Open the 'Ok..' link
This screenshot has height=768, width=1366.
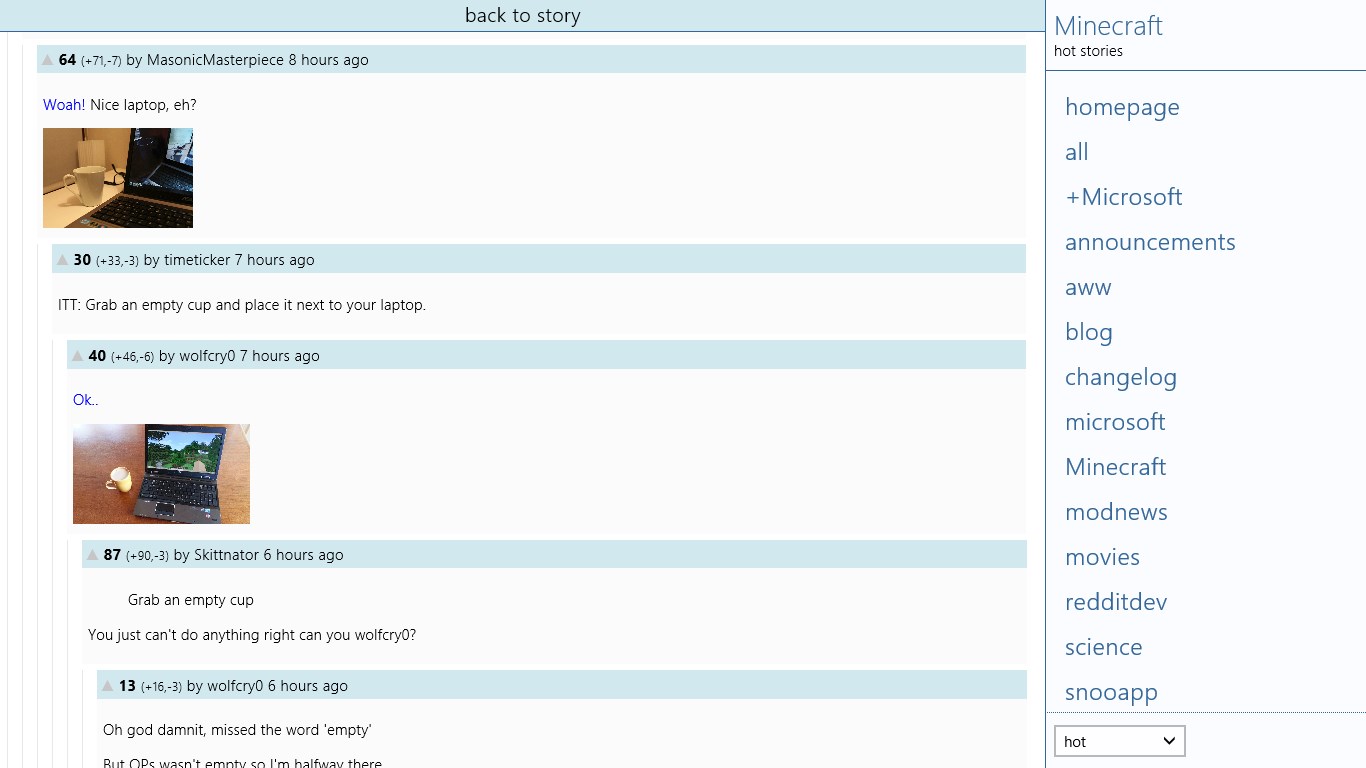[86, 400]
